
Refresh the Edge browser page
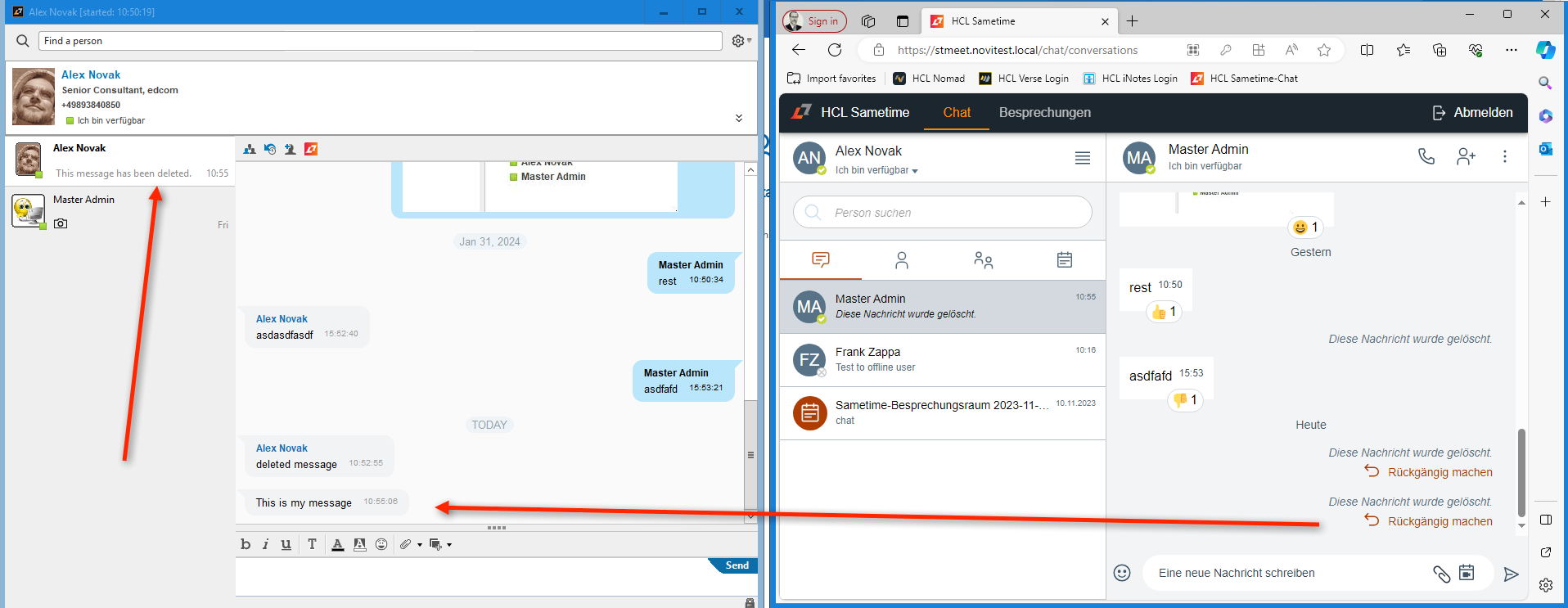point(835,50)
